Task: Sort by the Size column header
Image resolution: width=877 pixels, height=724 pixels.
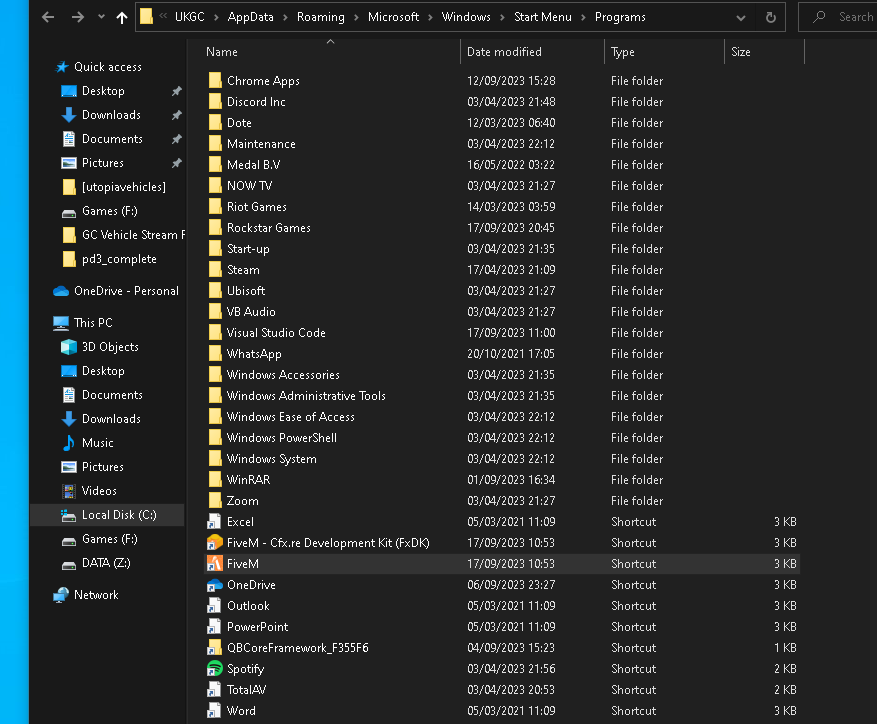Action: coord(741,52)
